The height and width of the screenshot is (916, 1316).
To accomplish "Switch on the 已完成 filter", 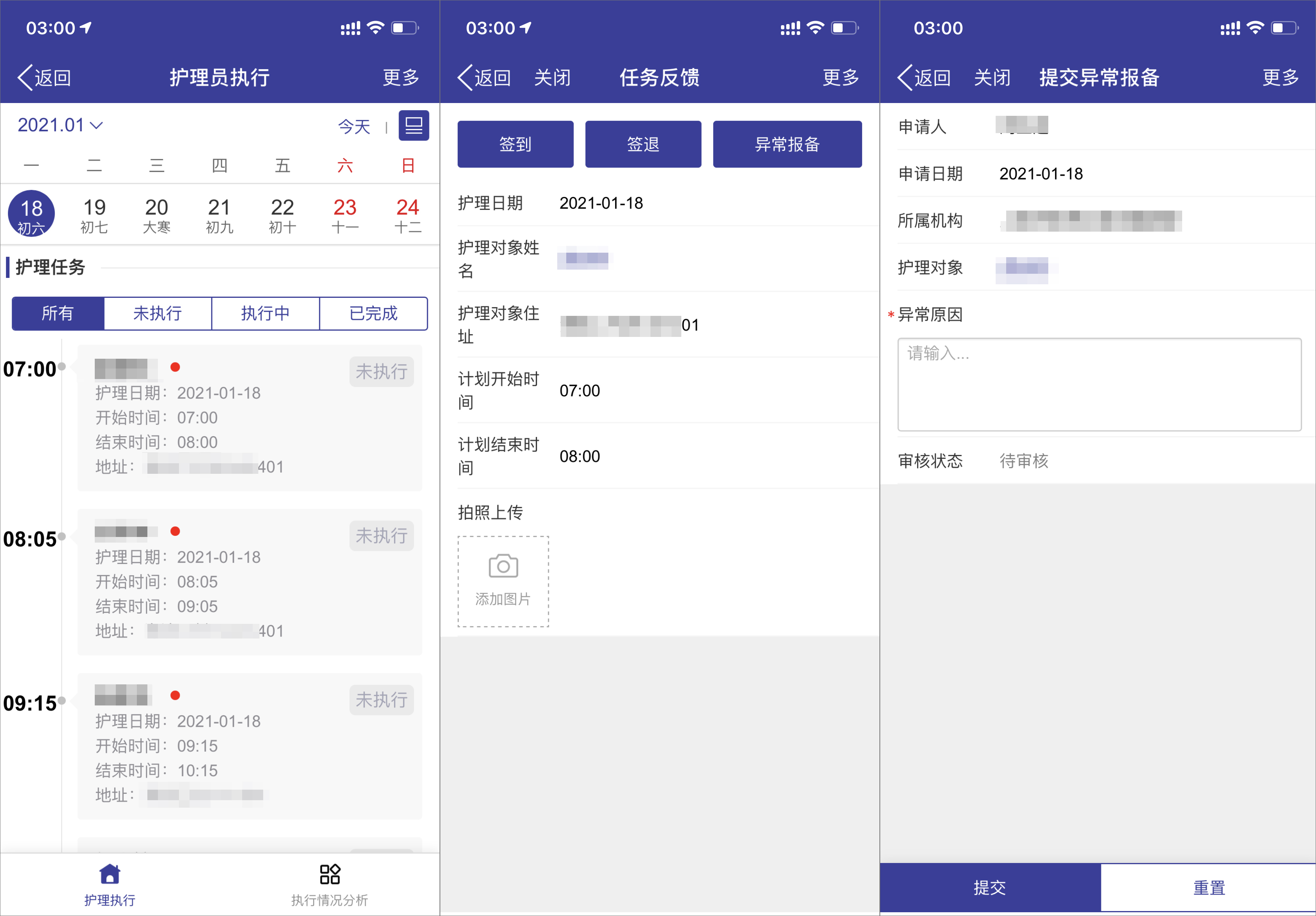I will [x=373, y=314].
